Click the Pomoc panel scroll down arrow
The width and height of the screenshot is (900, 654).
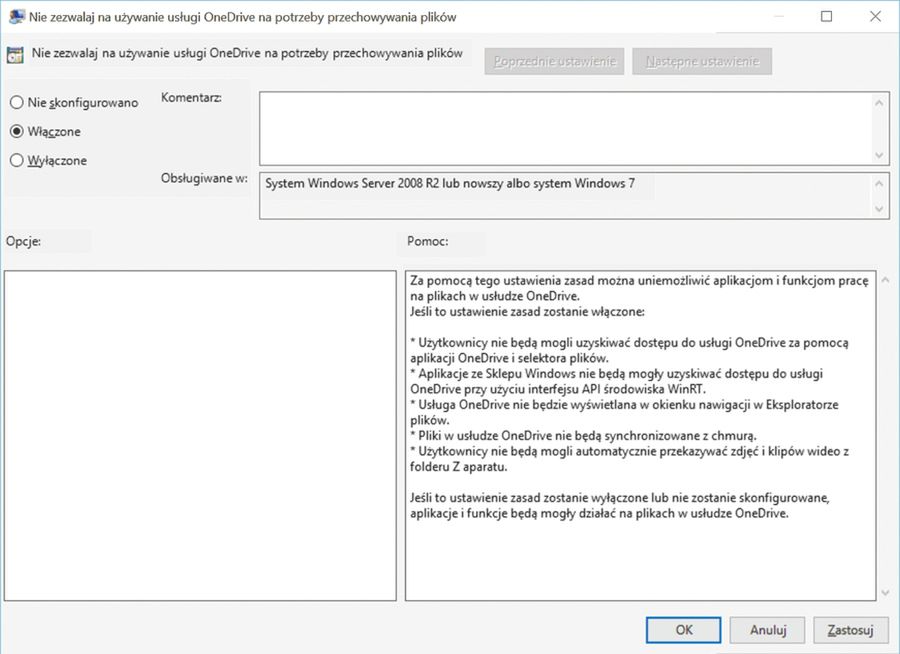(x=885, y=592)
